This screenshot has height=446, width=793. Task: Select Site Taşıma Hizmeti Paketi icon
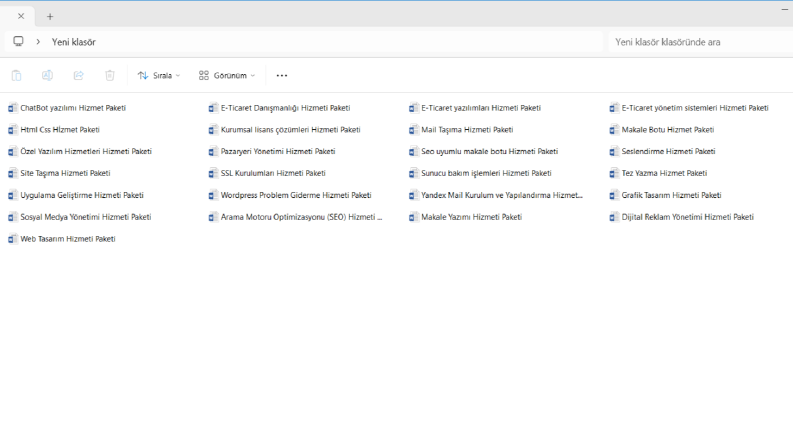click(13, 173)
